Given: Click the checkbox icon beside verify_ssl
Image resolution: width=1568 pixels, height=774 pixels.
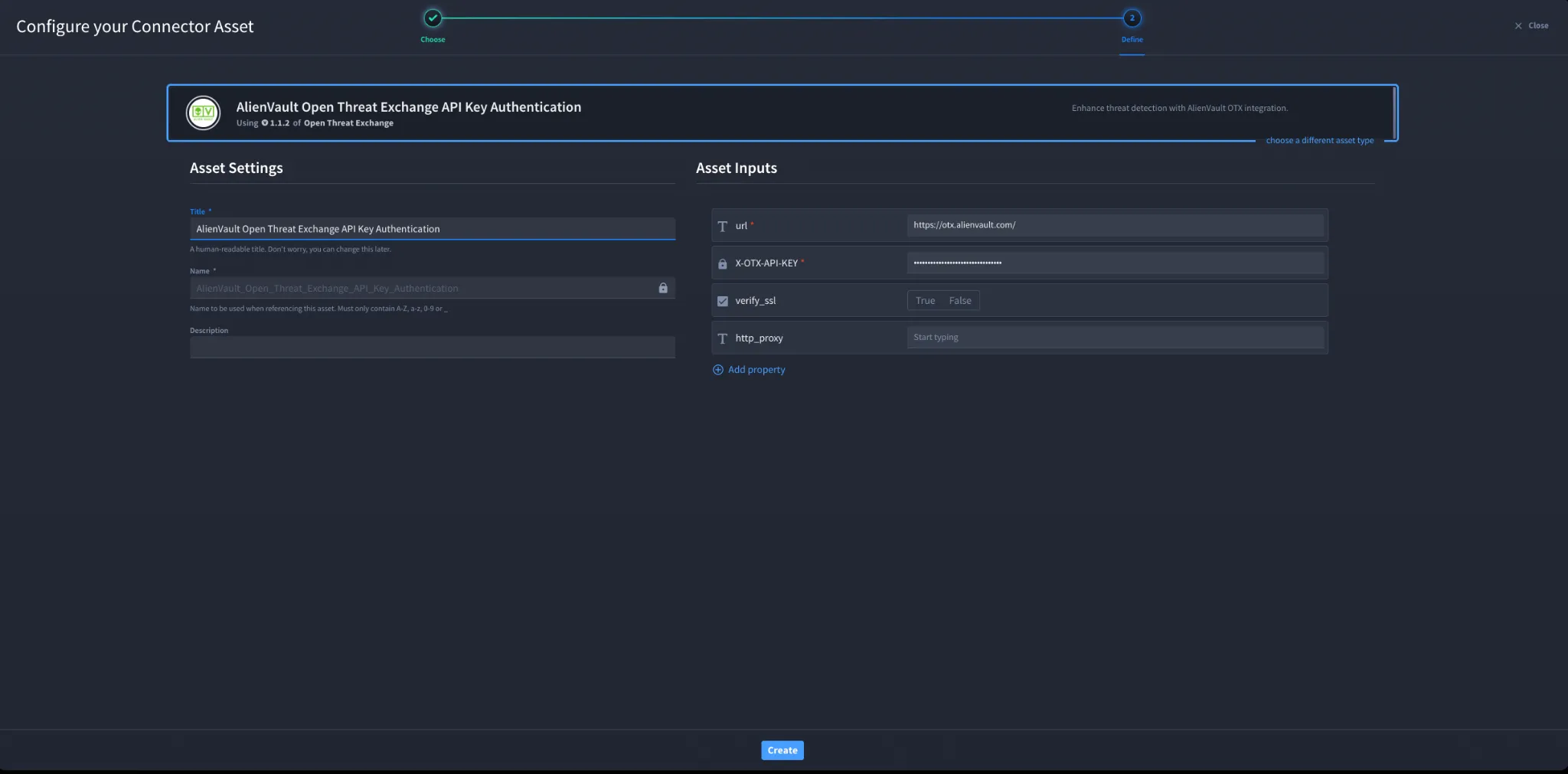Looking at the screenshot, I should pos(722,301).
